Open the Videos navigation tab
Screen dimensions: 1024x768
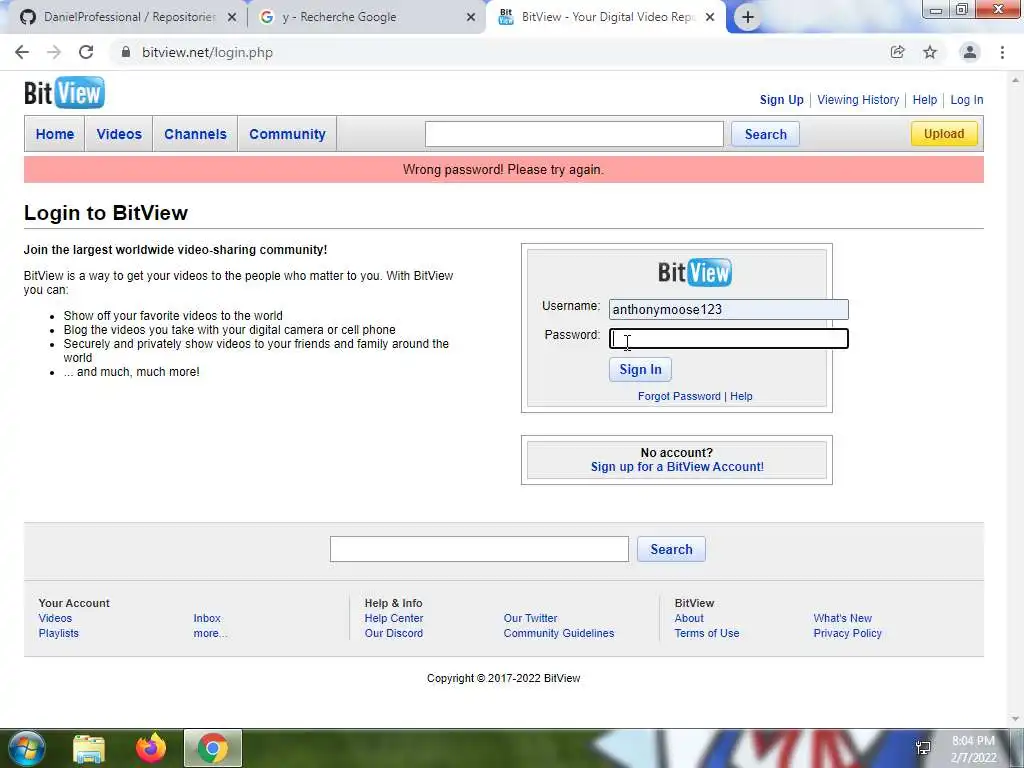click(119, 134)
